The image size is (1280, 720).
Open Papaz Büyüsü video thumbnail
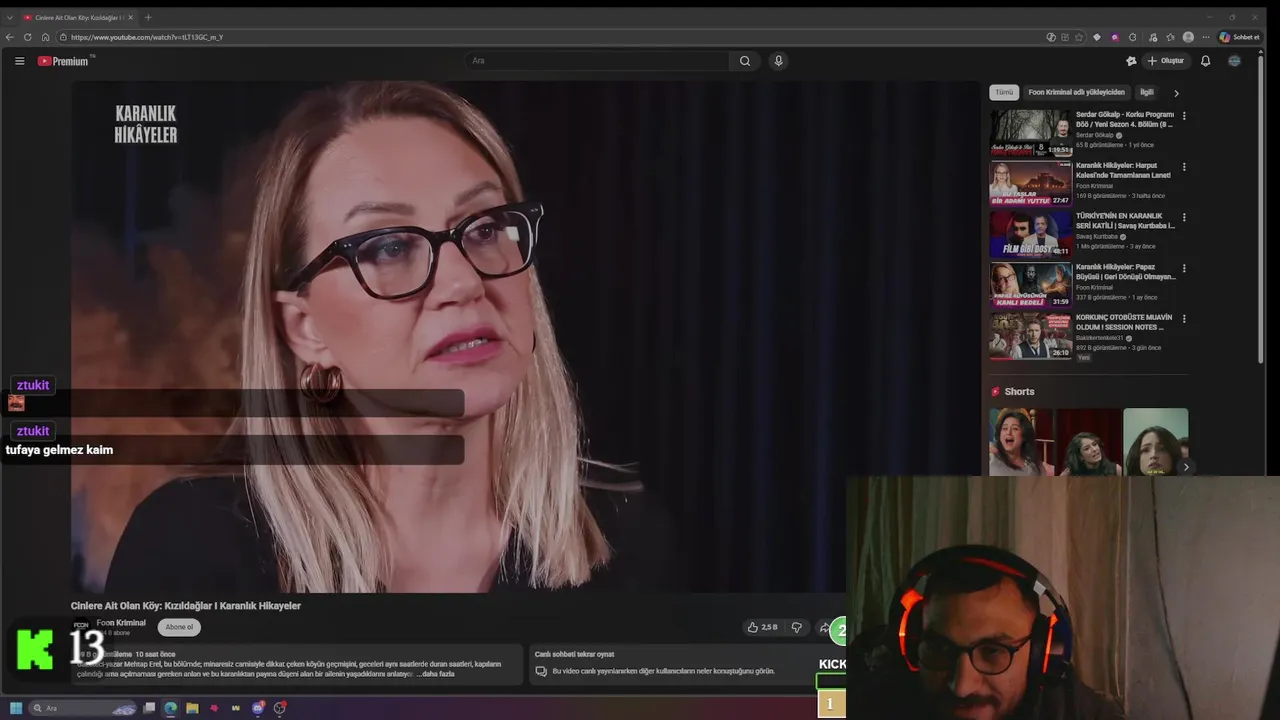coord(1030,285)
